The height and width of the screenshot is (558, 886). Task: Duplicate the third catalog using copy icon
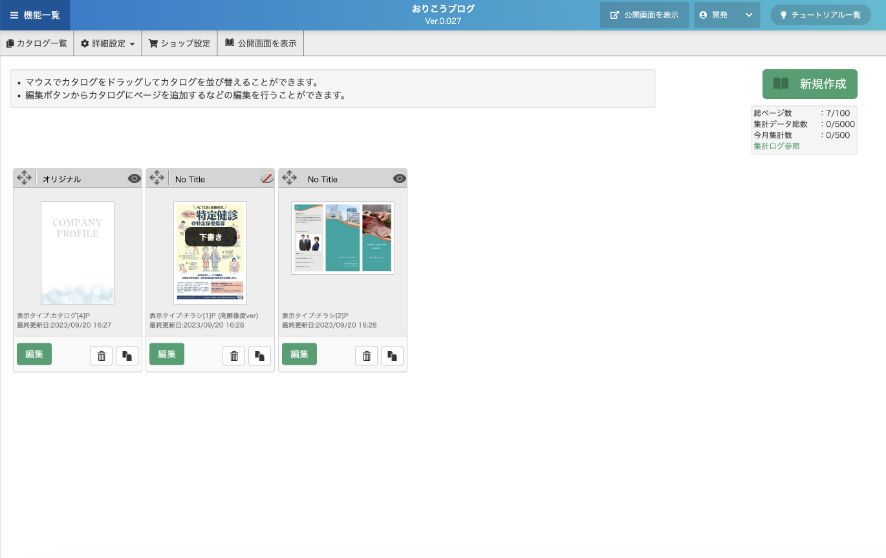392,356
